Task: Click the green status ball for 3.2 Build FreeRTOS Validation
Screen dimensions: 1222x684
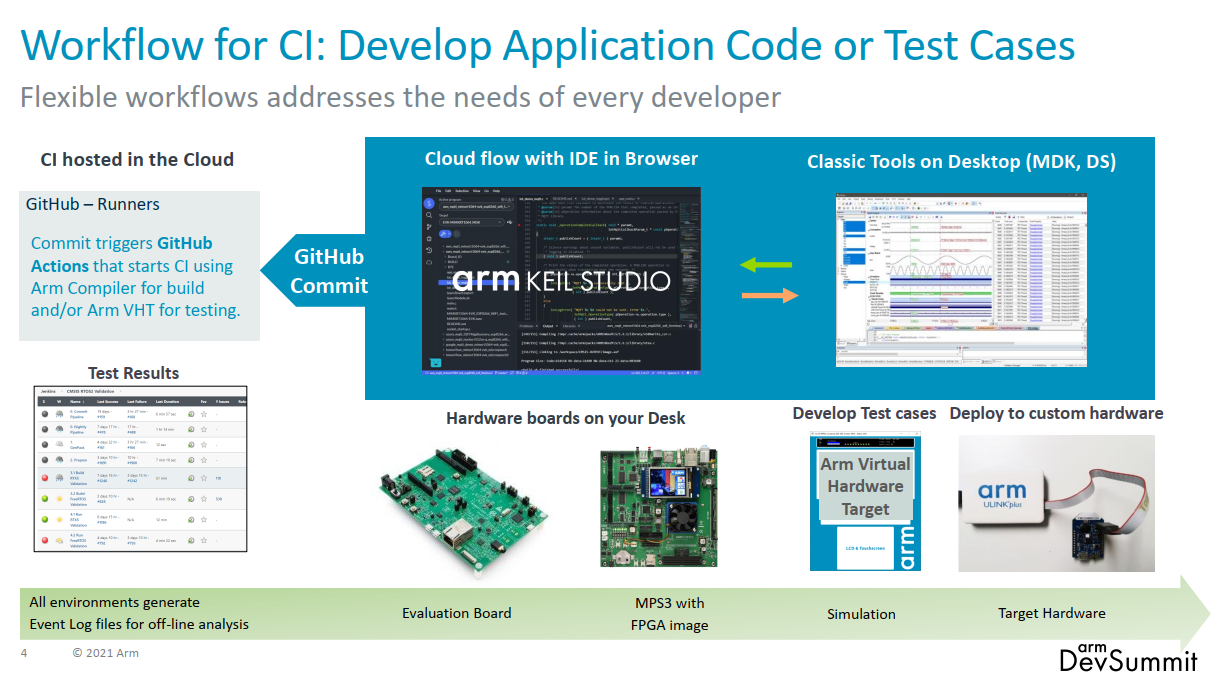Action: [45, 499]
